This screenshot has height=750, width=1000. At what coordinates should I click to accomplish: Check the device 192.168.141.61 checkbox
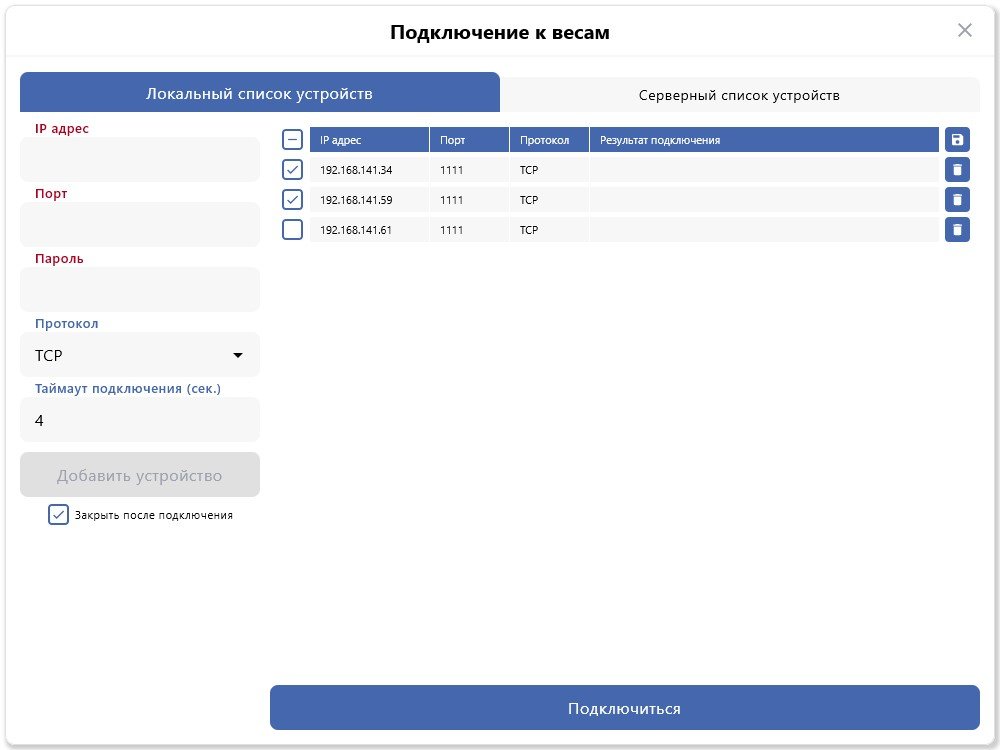pyautogui.click(x=292, y=230)
